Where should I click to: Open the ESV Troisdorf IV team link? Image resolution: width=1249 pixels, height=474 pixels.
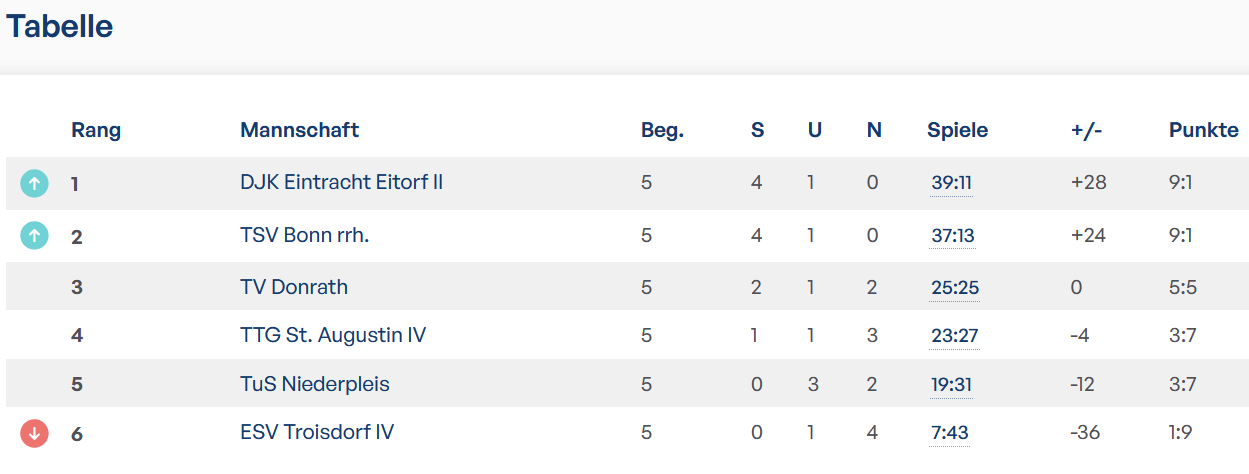(317, 432)
